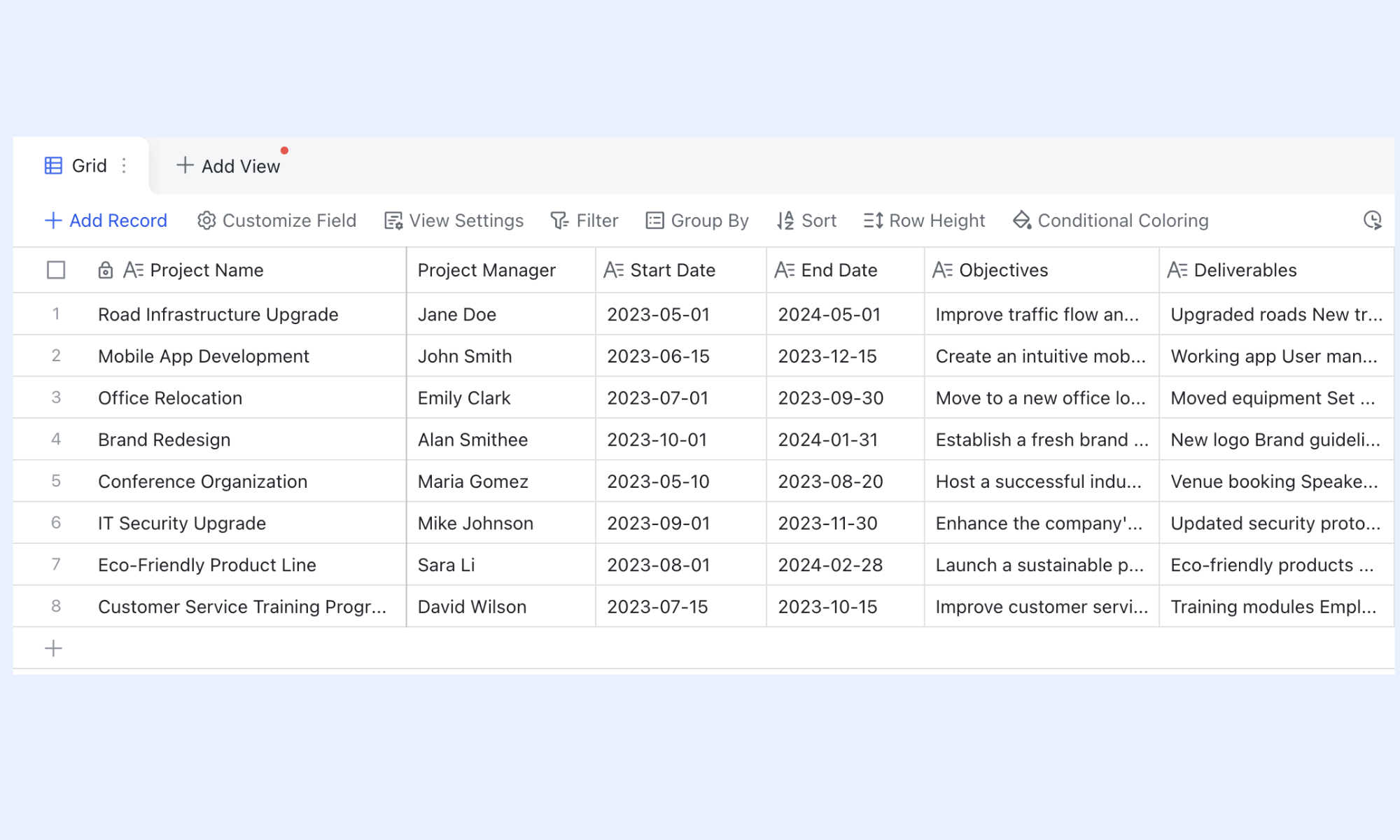
Task: Click deliverable 'Training modules Empl...'
Action: pos(1277,607)
